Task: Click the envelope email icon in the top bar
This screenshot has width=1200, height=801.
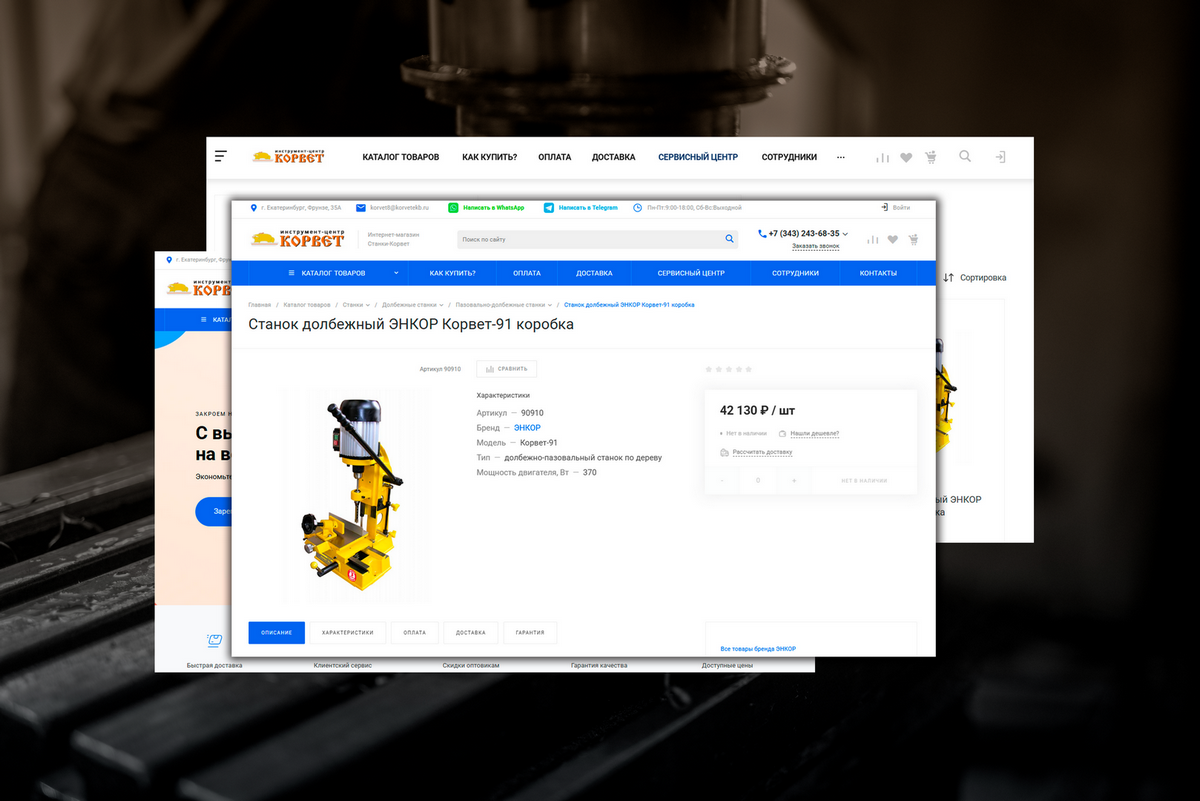Action: [x=360, y=207]
